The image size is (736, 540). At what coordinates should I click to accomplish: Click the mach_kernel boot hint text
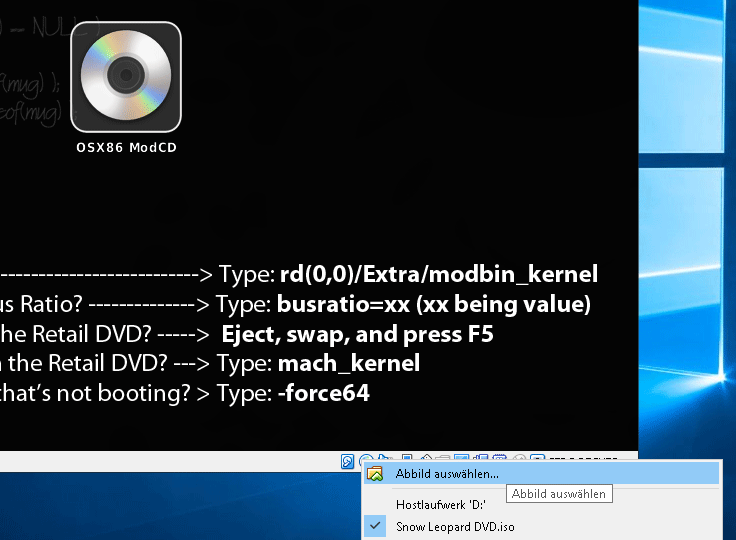click(x=349, y=363)
